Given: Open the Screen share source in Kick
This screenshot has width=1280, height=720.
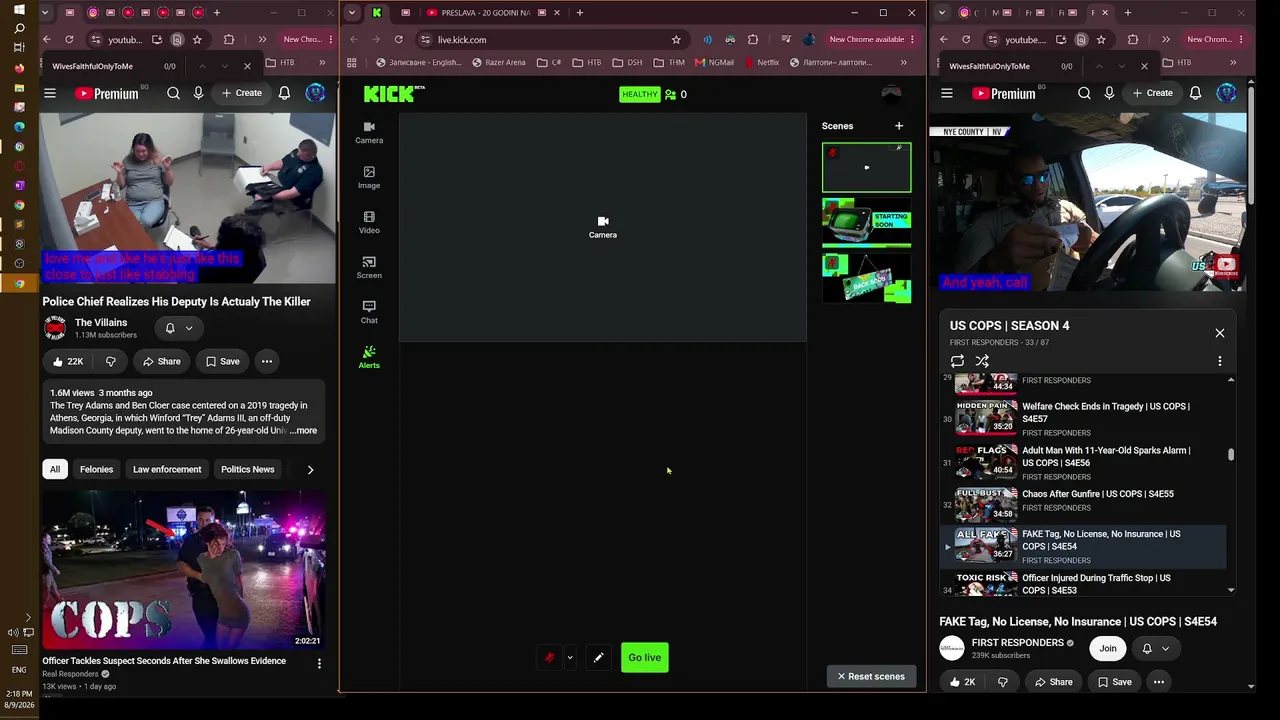Looking at the screenshot, I should click(x=369, y=267).
